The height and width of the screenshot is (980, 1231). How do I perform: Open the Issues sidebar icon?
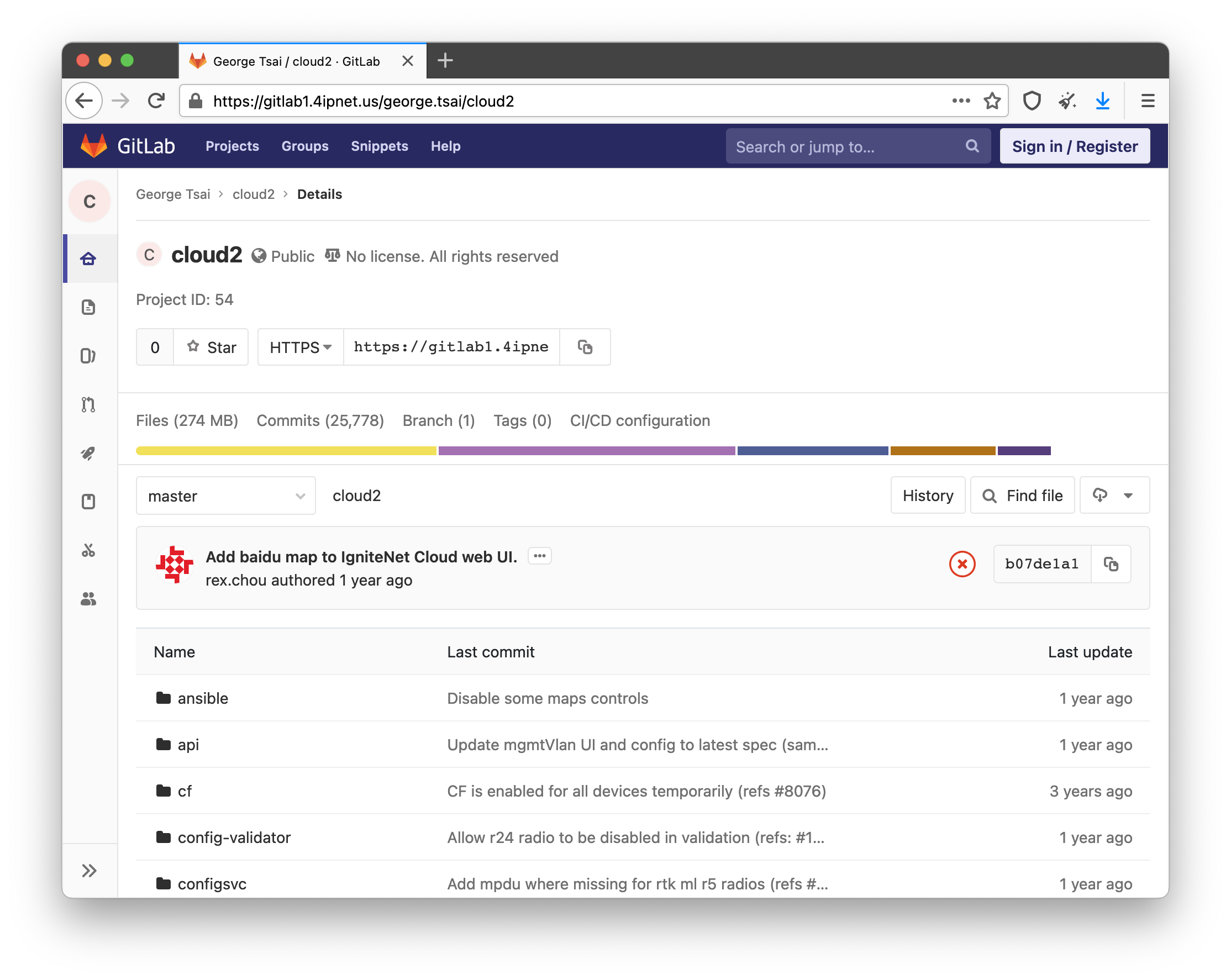tap(88, 356)
